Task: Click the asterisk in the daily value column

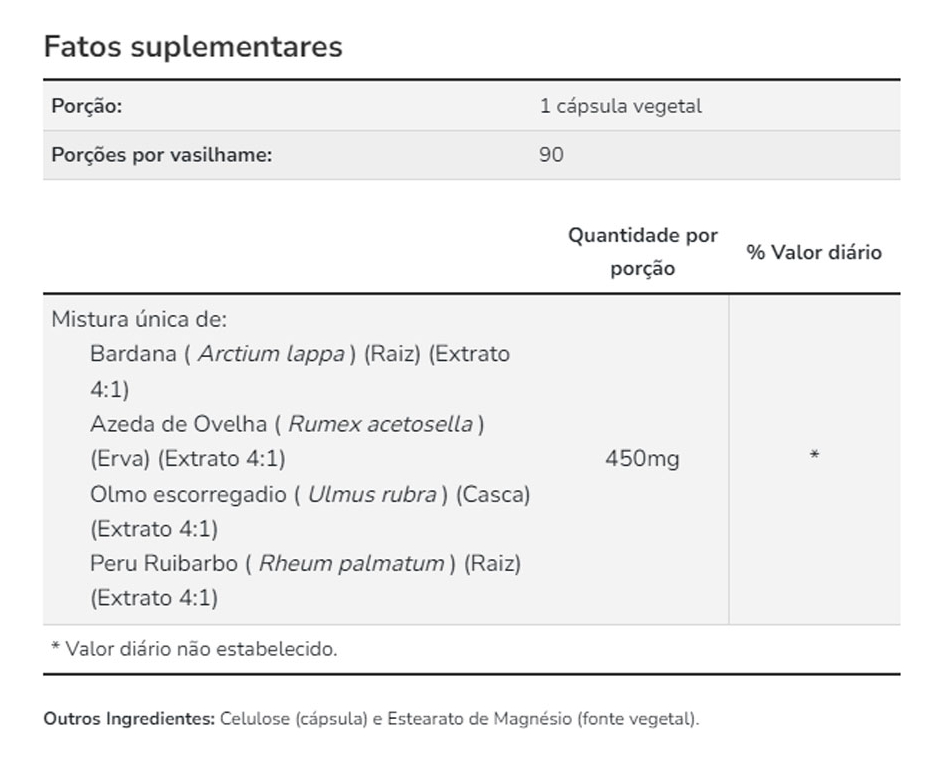Action: pyautogui.click(x=815, y=457)
